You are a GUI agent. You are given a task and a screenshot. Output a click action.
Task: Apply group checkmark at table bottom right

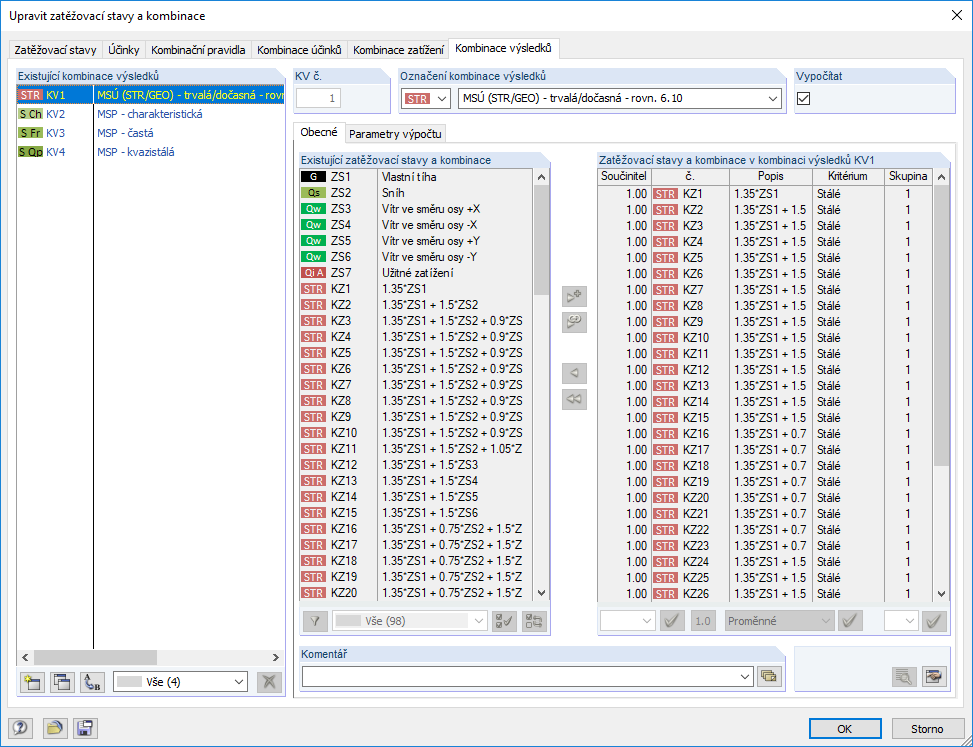[x=935, y=621]
